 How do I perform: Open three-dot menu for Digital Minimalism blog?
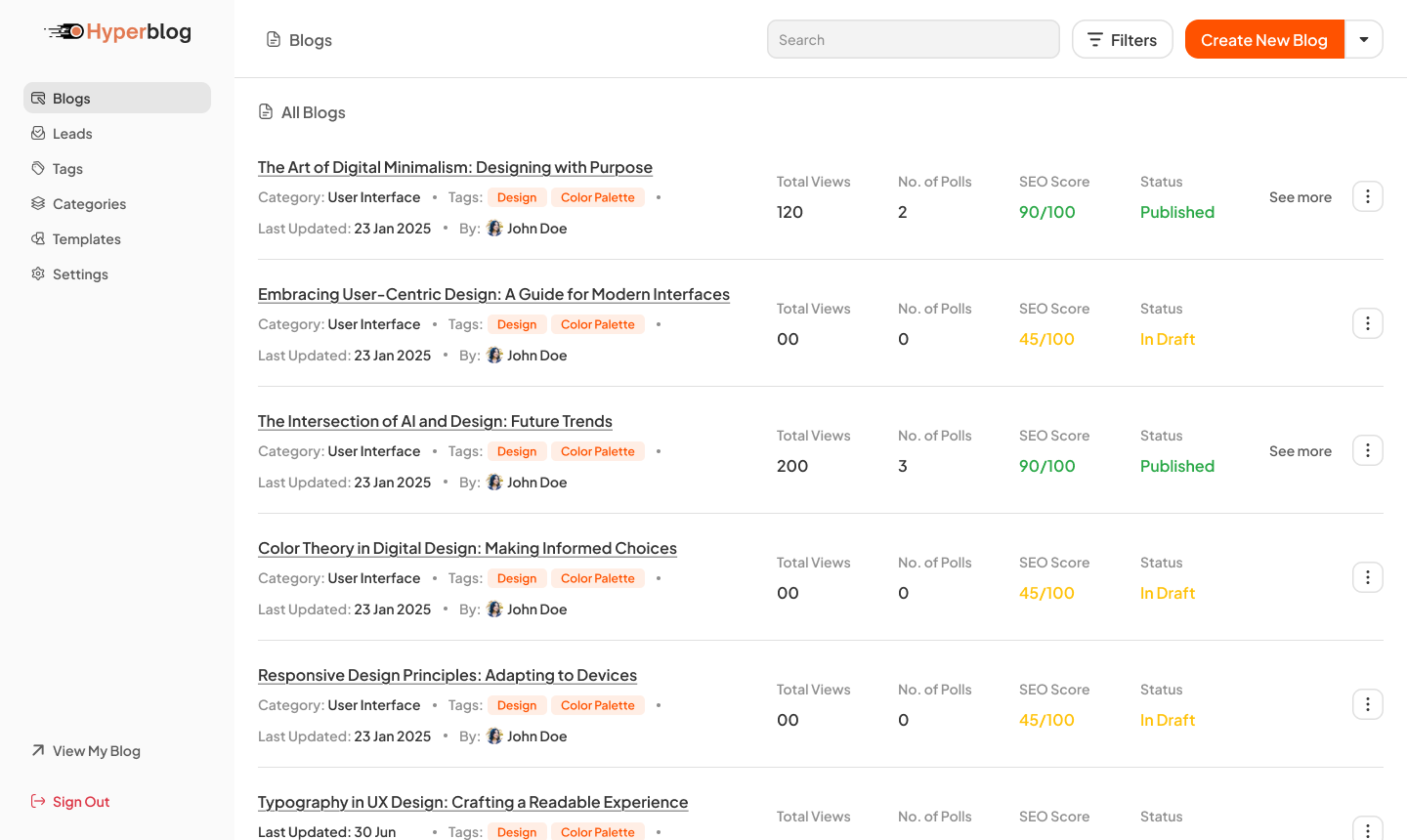[x=1367, y=196]
